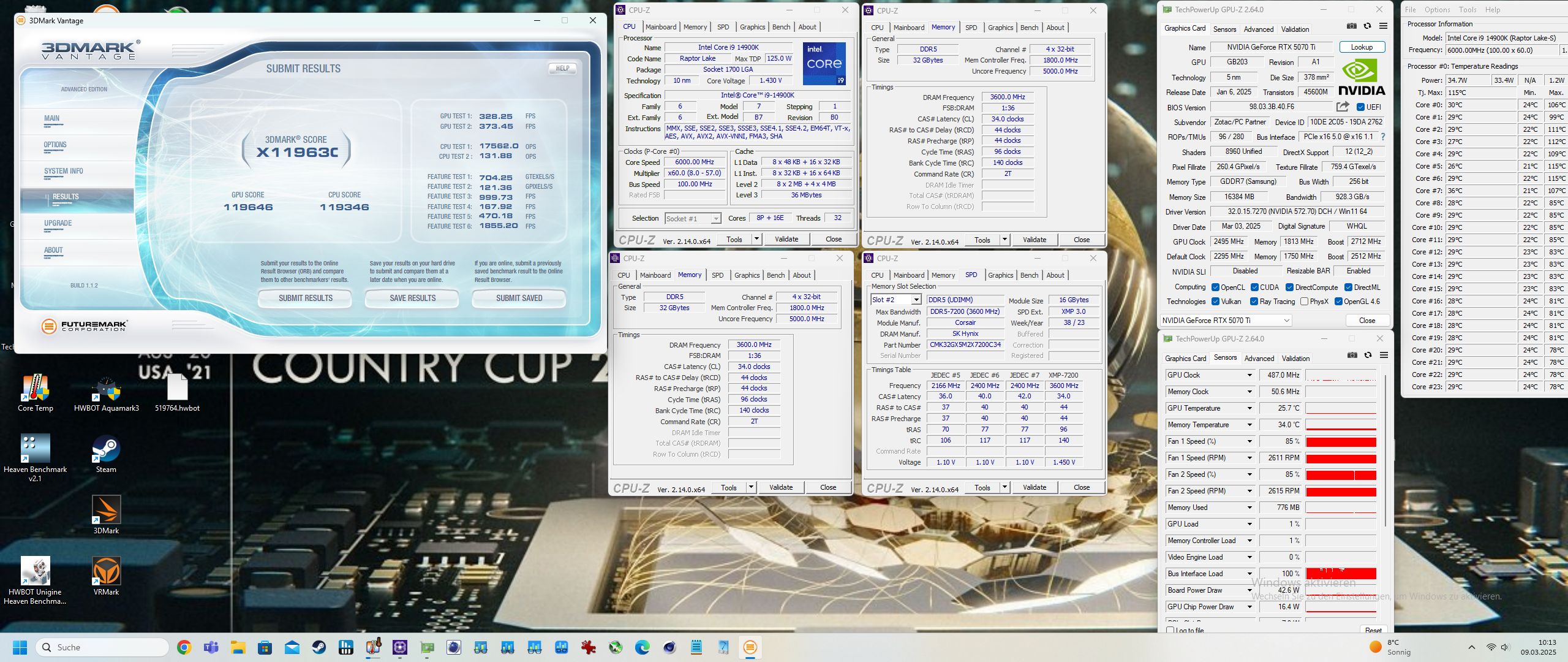Toggle the OpenGL 4.6 checkbox
This screenshot has height=662, width=1568.
(1338, 302)
